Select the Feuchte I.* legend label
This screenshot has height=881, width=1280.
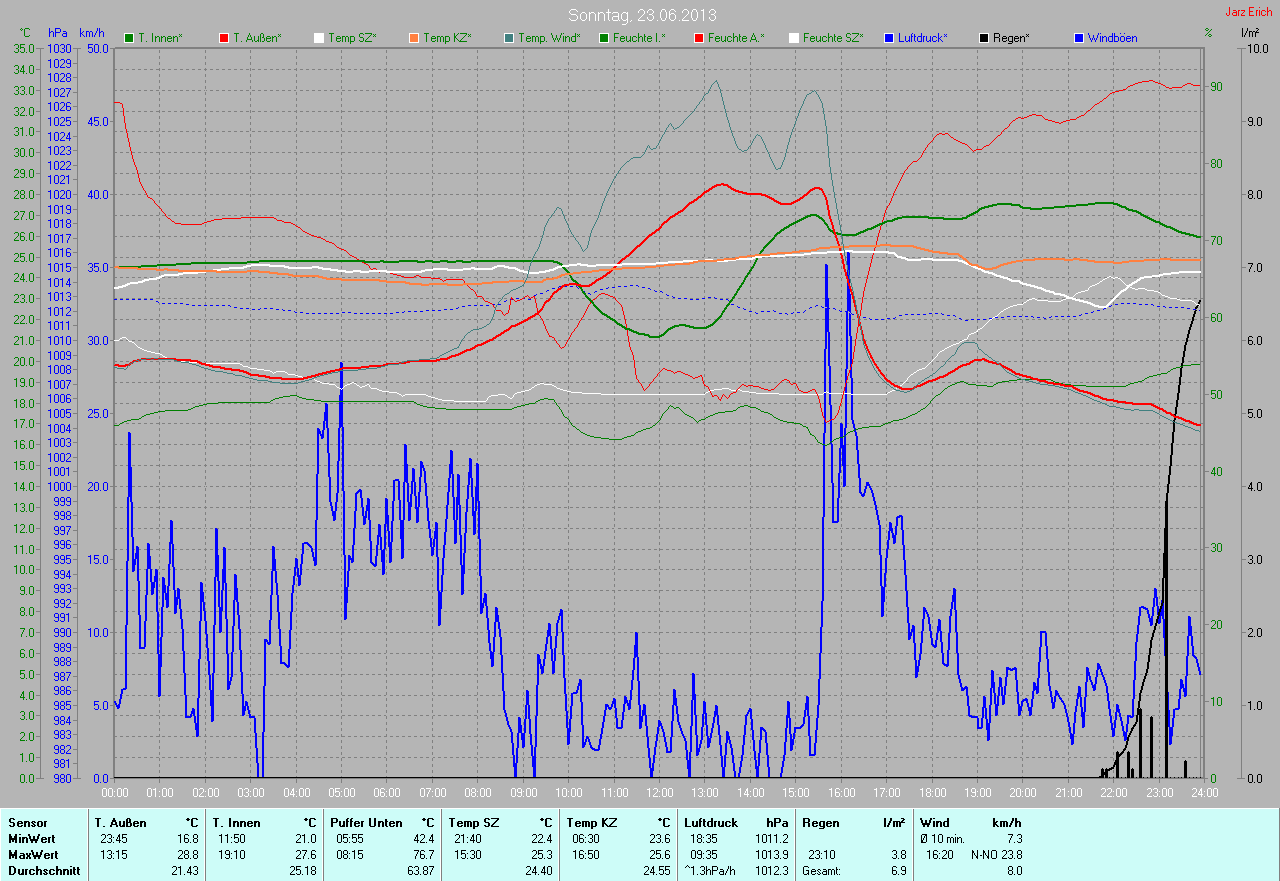pyautogui.click(x=641, y=38)
